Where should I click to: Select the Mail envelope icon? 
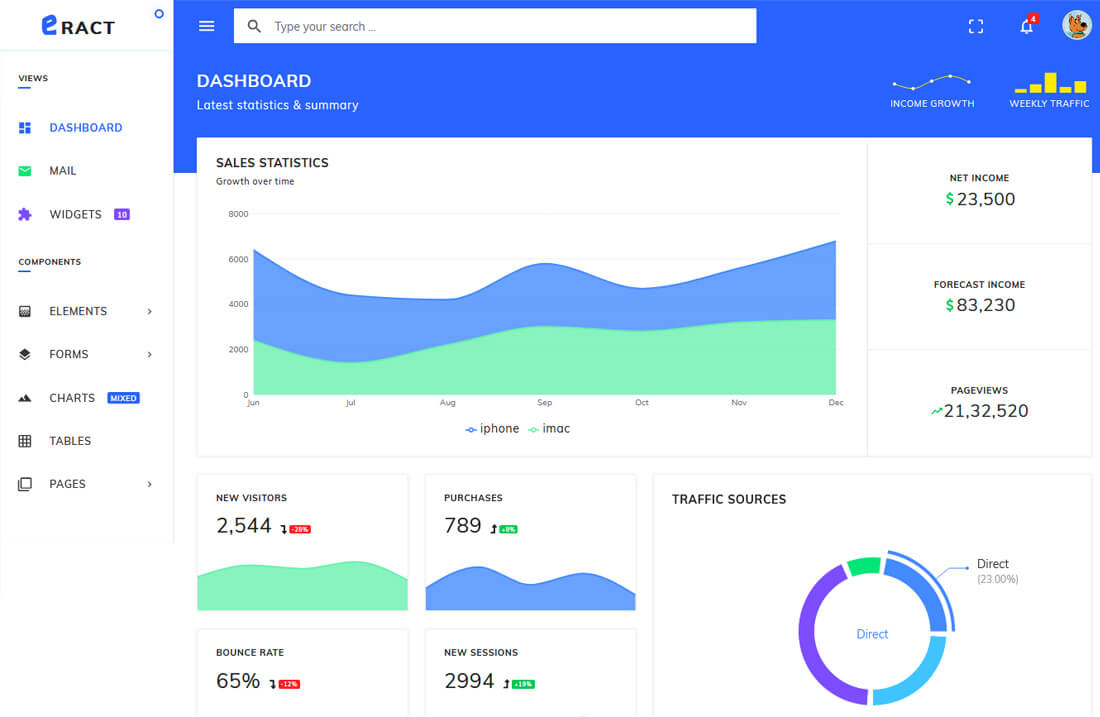[23, 170]
